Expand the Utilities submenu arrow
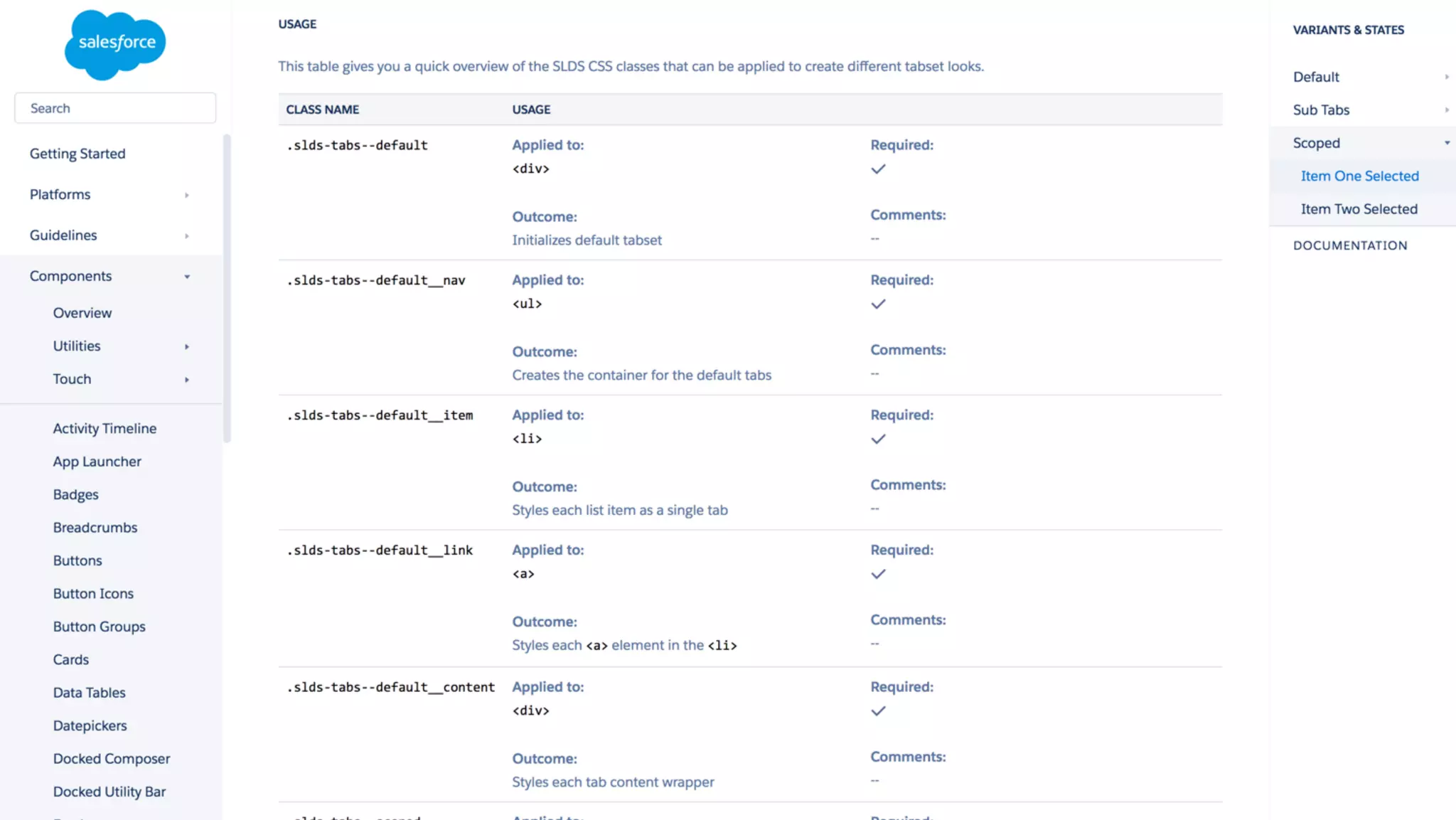This screenshot has height=820, width=1456. (x=187, y=346)
